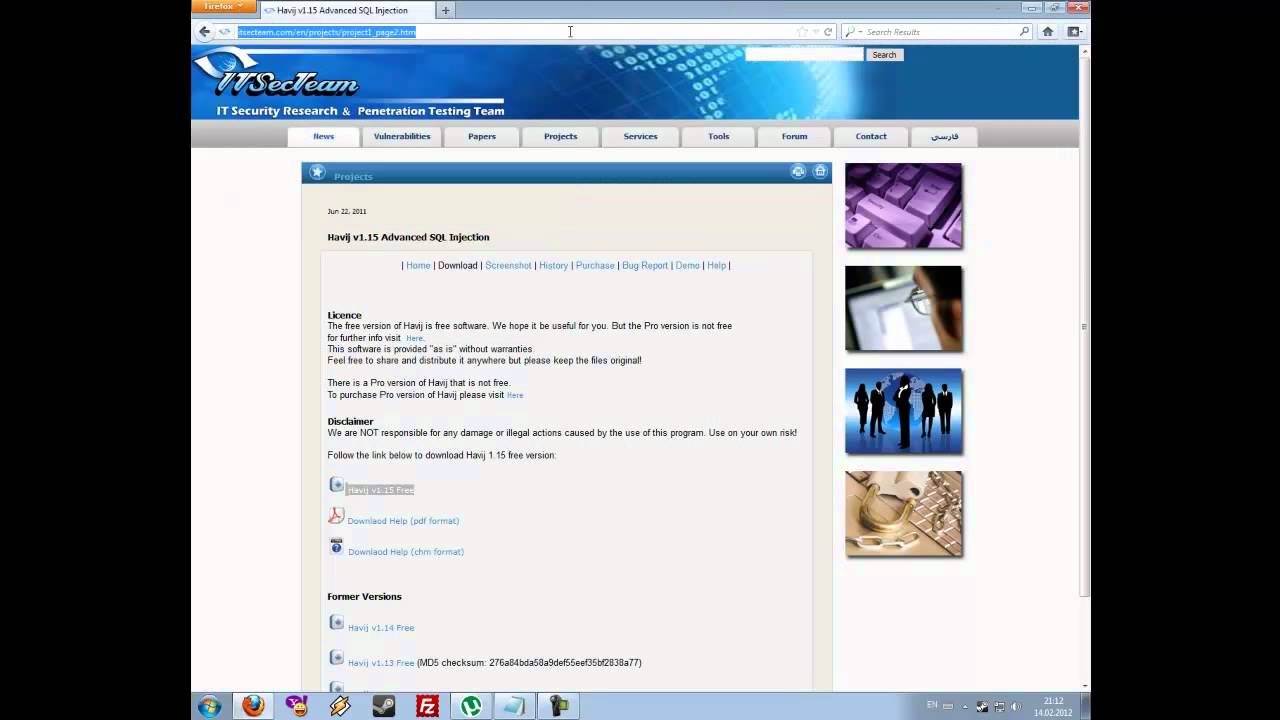Download Havij v1.13 Free link
The image size is (1280, 720).
click(x=381, y=663)
